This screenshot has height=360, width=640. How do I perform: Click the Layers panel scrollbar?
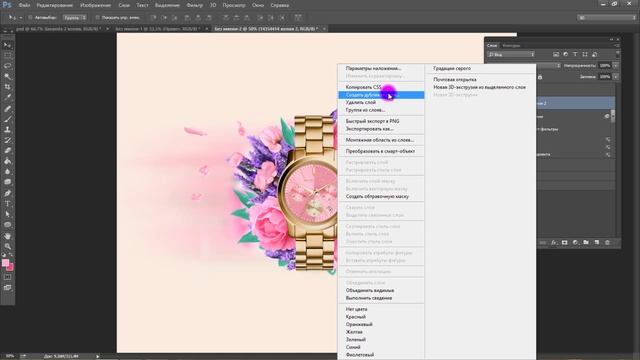tap(613, 116)
